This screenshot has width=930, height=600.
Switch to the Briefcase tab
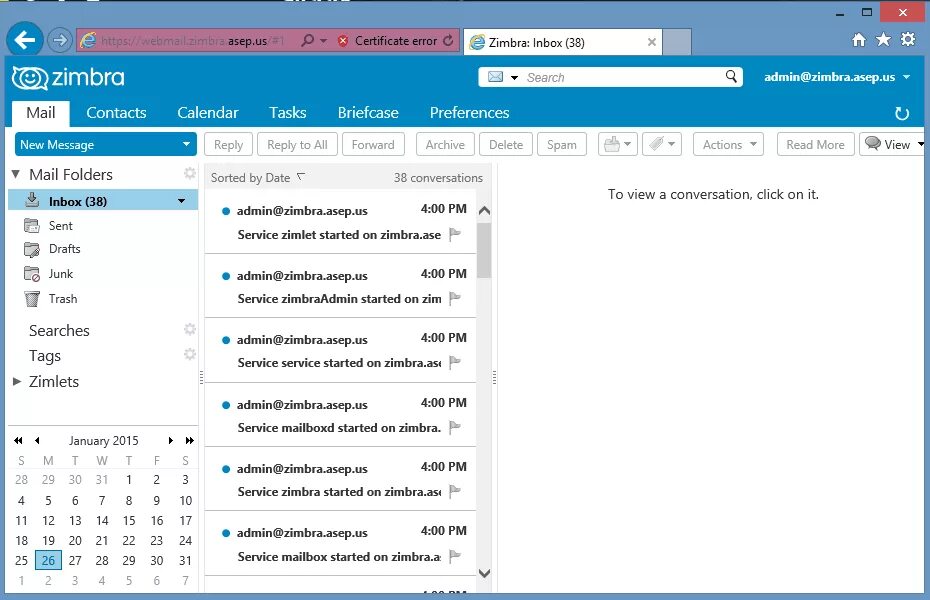coord(368,113)
